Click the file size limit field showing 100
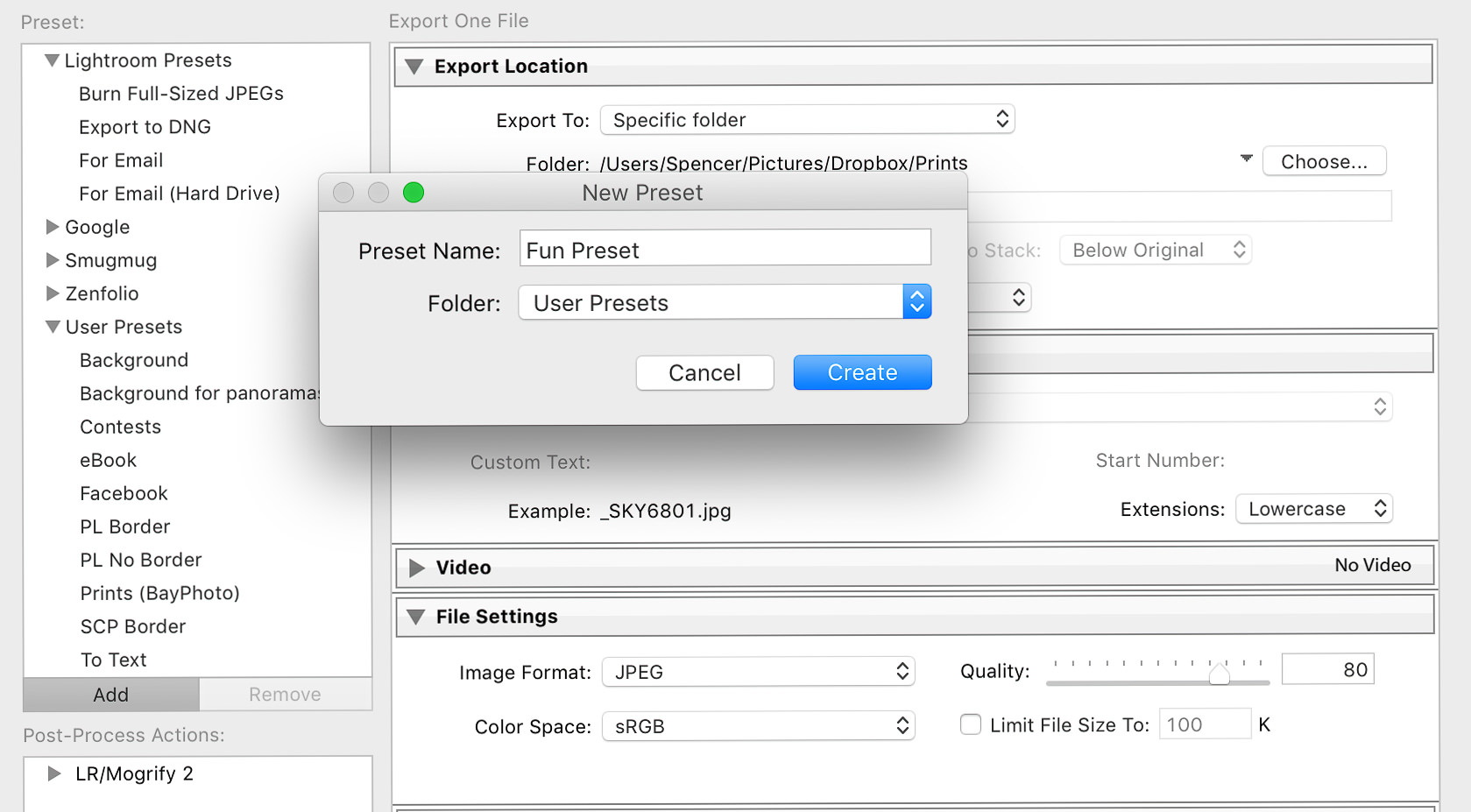The image size is (1471, 812). [1205, 724]
